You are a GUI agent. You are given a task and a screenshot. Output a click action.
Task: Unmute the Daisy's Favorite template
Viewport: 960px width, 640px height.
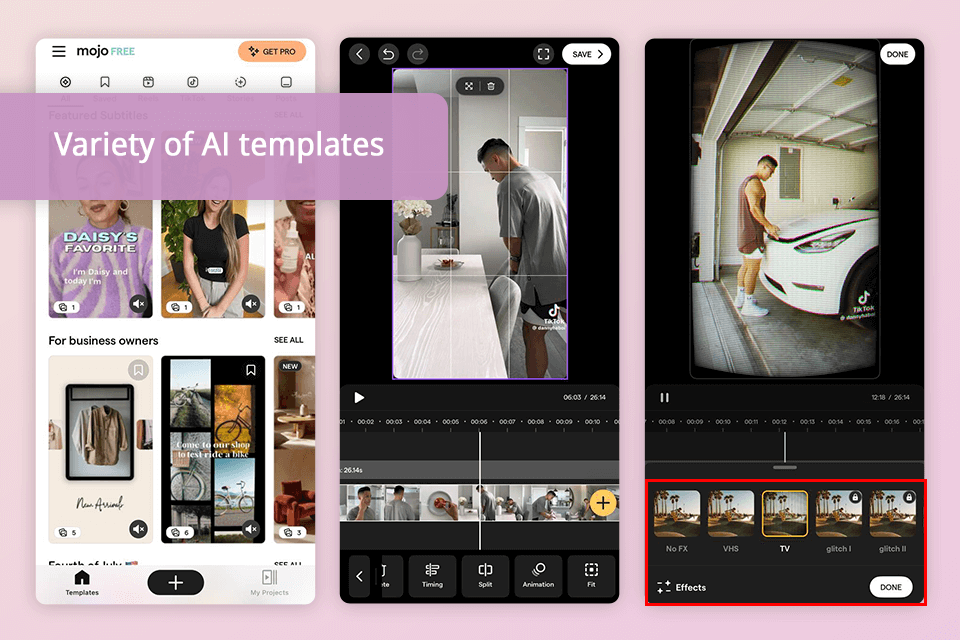[139, 303]
